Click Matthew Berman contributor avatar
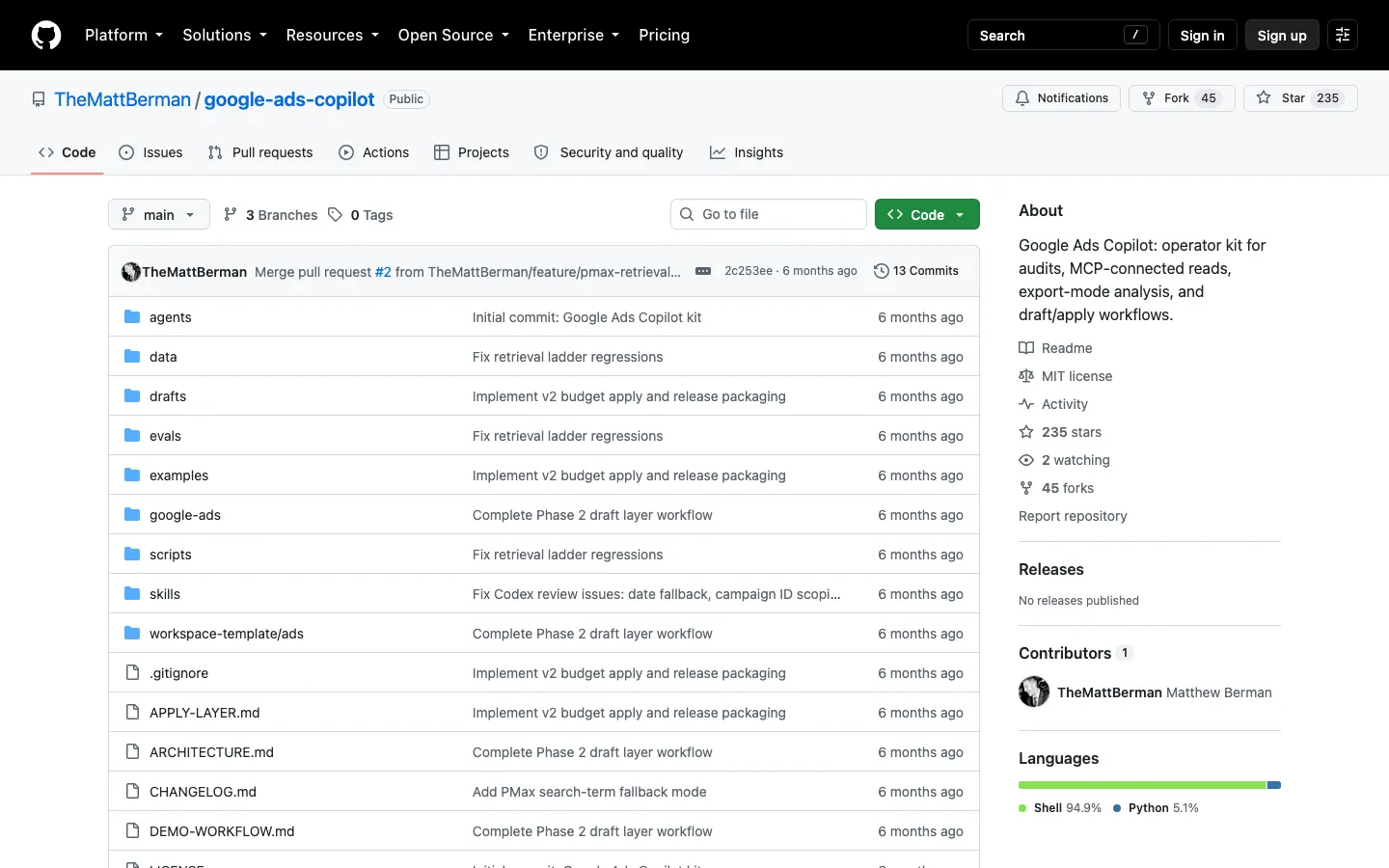Screen dimensions: 1389x868 pyautogui.click(x=1034, y=692)
